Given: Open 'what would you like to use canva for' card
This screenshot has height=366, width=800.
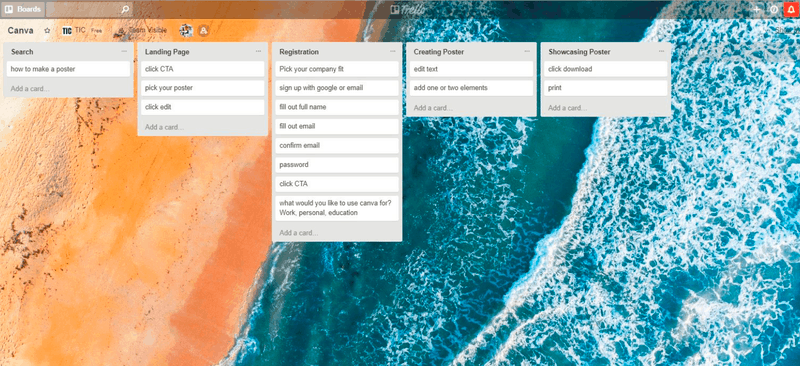Looking at the screenshot, I should coord(337,208).
